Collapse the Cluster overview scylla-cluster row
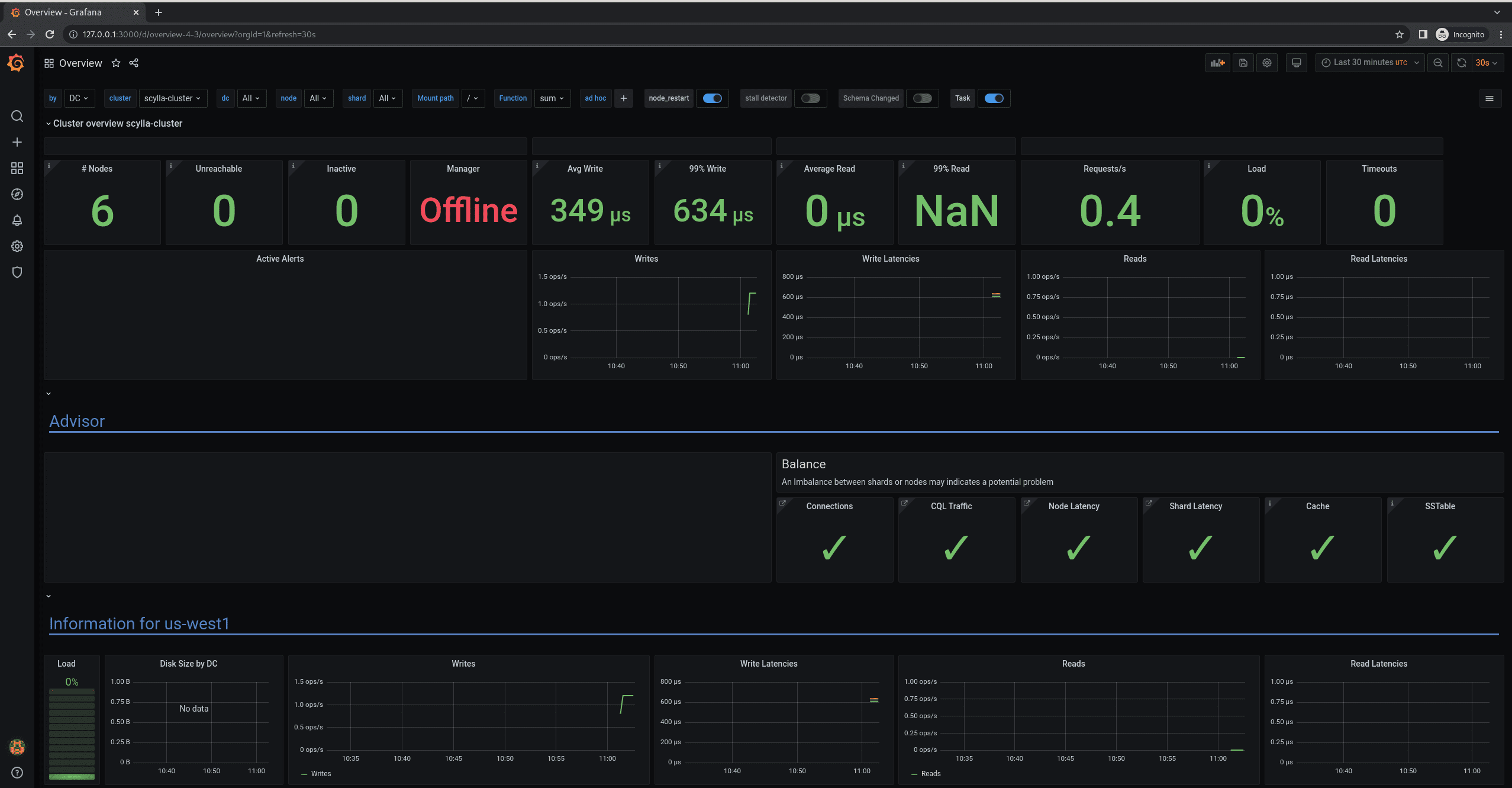Viewport: 1512px width, 788px height. (114, 123)
